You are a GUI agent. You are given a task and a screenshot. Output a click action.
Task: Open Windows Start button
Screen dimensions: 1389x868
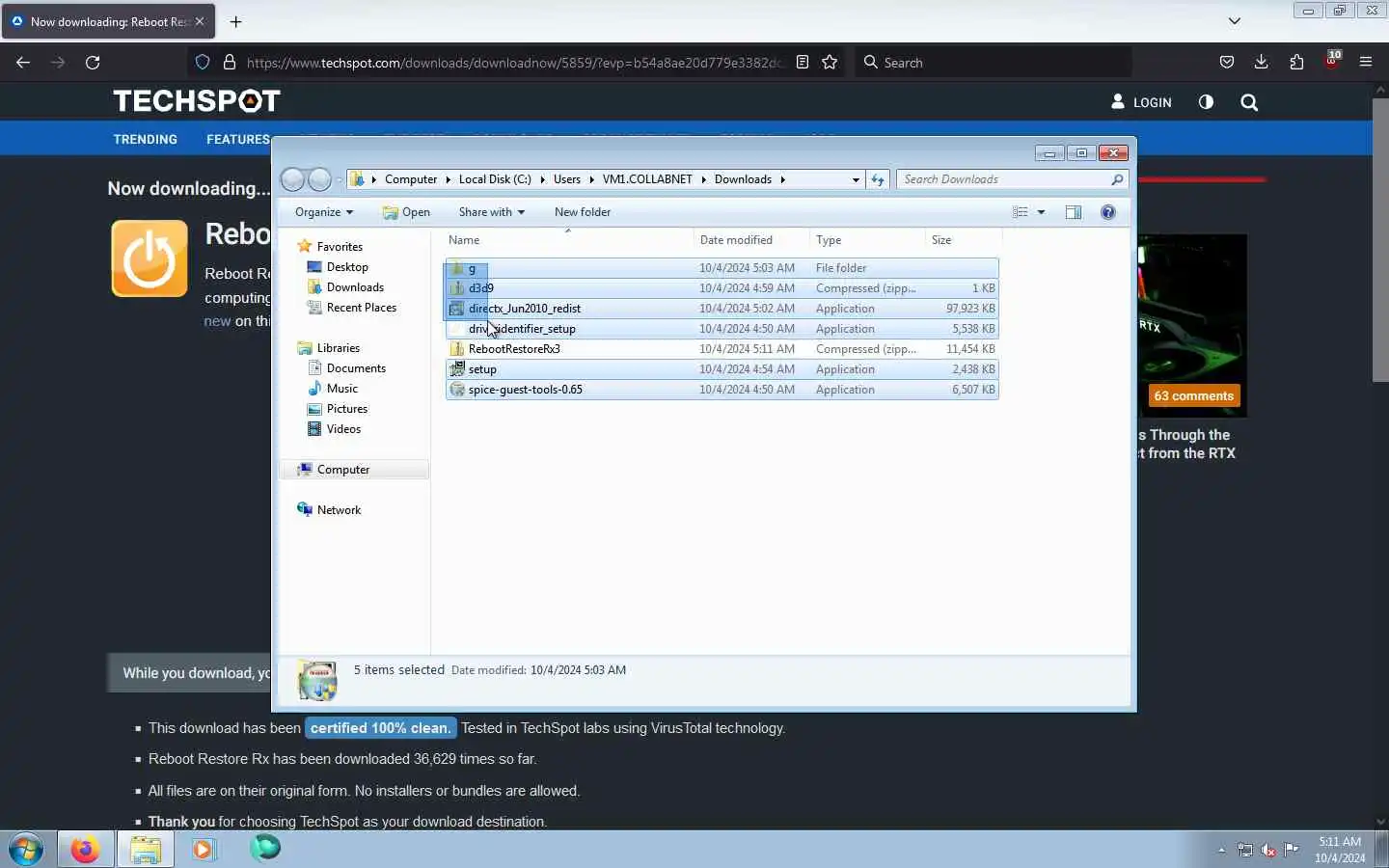pyautogui.click(x=26, y=850)
